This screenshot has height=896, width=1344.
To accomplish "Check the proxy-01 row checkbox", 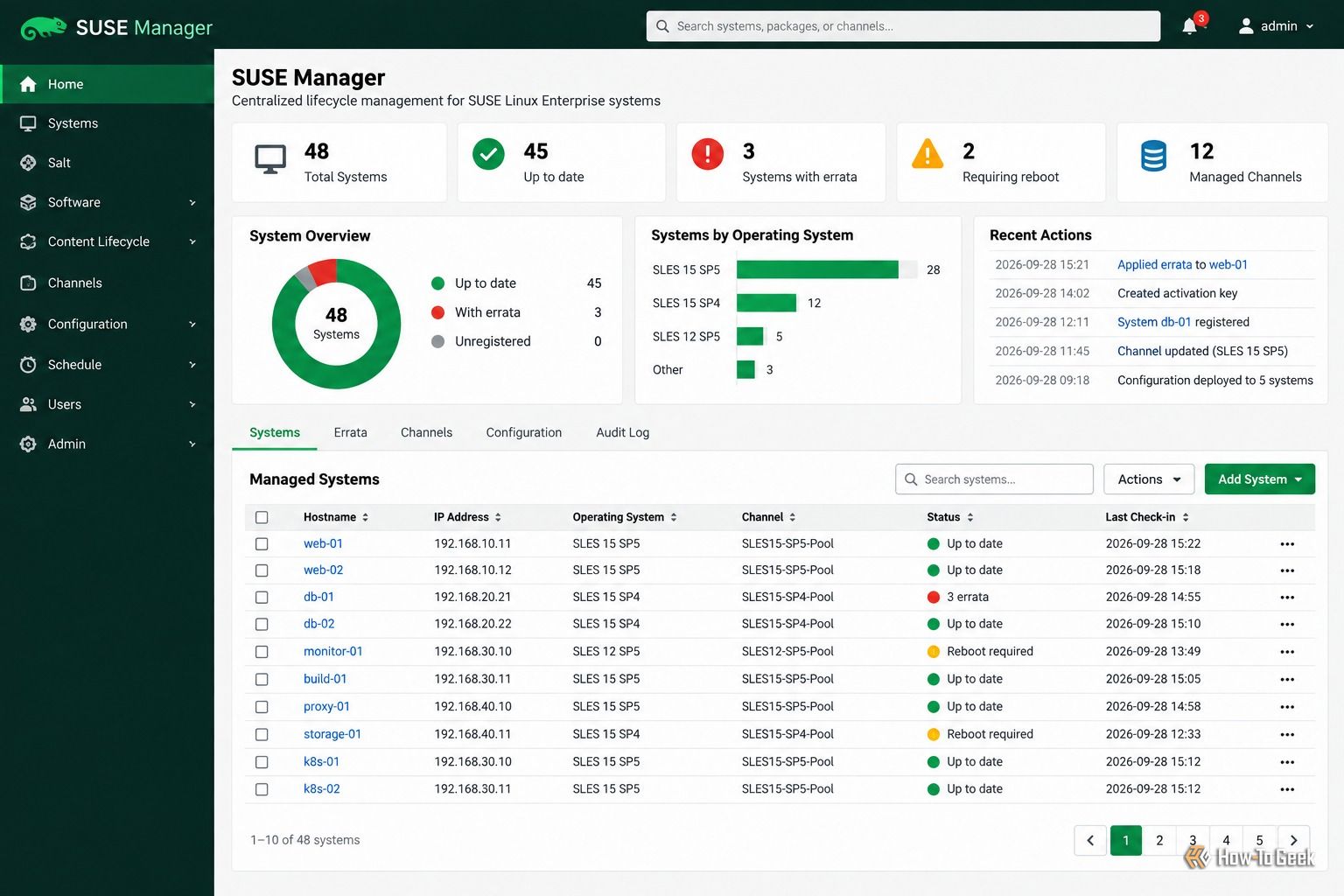I will (x=262, y=707).
